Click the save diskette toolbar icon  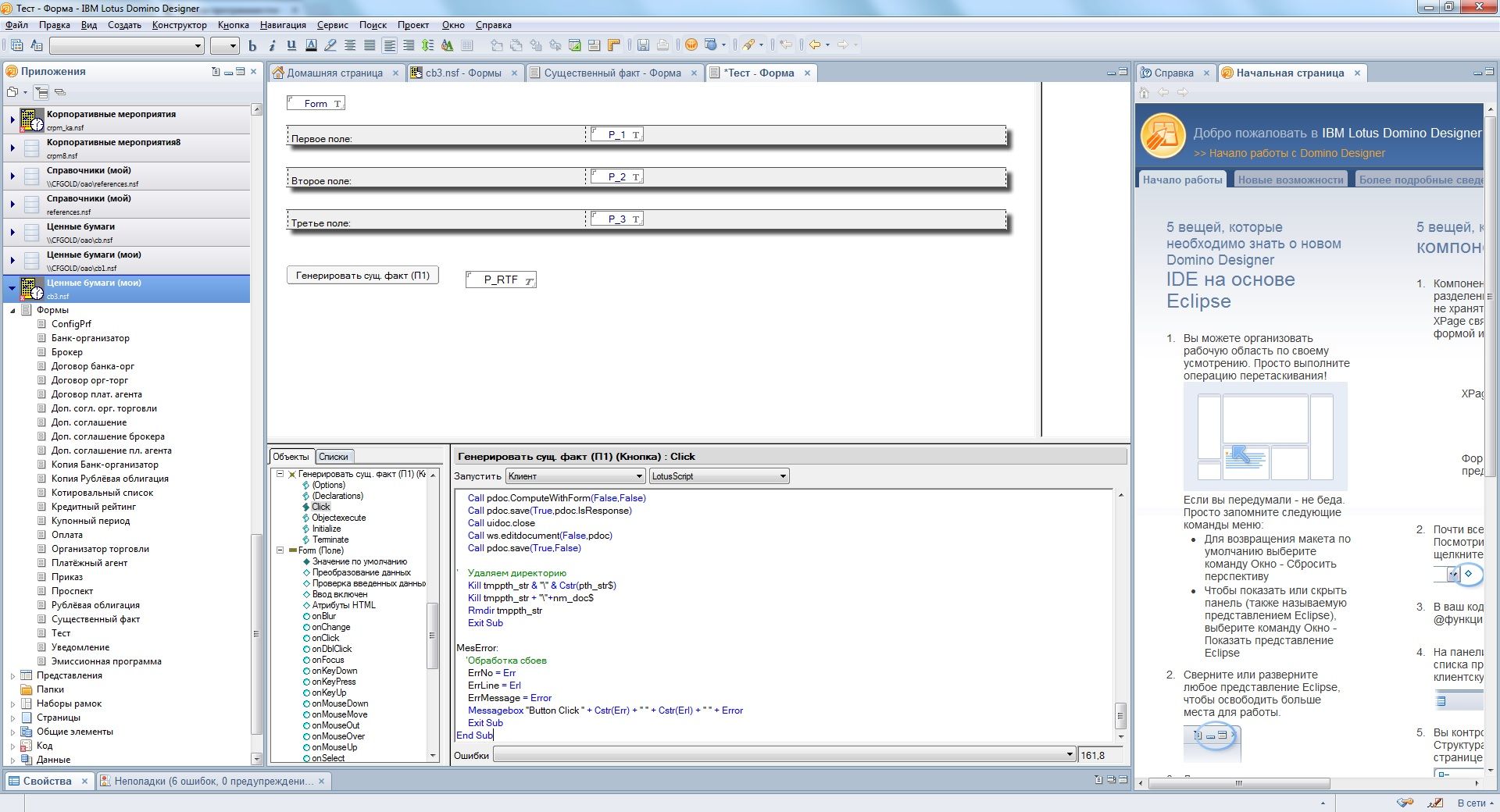click(x=643, y=45)
